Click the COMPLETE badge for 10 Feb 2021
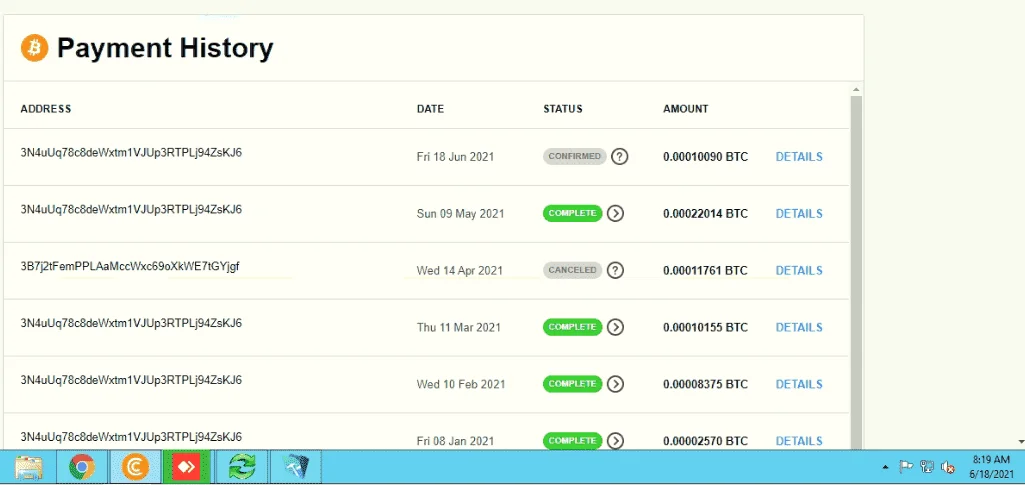Viewport: 1025px width, 485px height. click(x=572, y=384)
